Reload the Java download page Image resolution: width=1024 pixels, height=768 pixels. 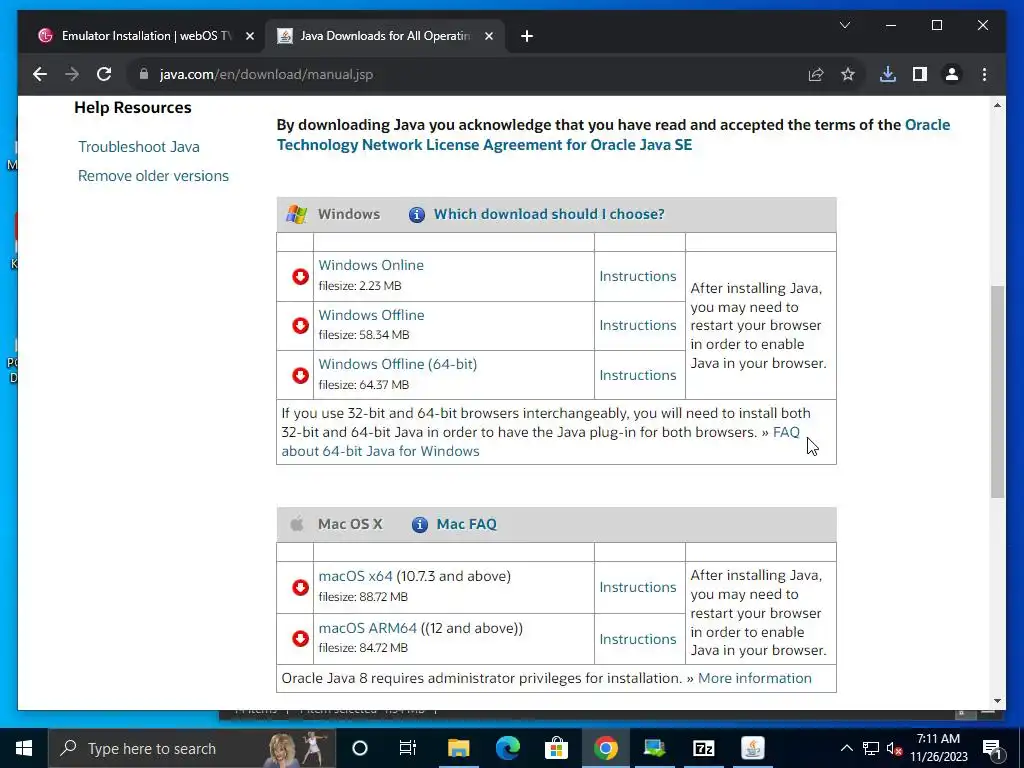[104, 74]
